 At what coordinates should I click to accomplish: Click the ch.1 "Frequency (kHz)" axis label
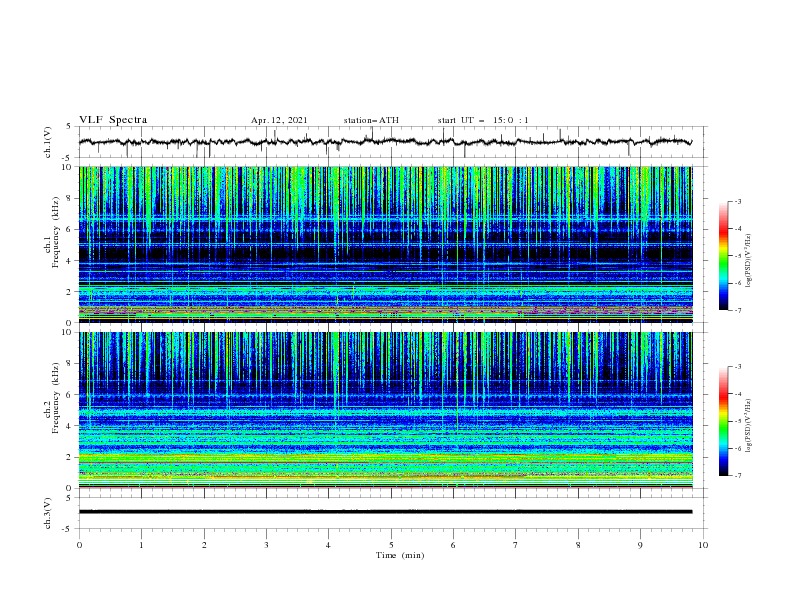click(56, 232)
